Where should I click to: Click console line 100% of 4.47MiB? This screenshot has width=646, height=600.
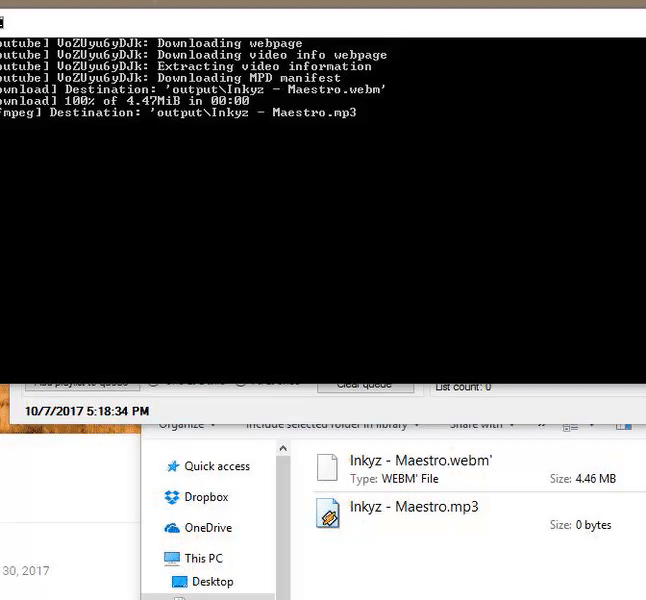coord(124,101)
